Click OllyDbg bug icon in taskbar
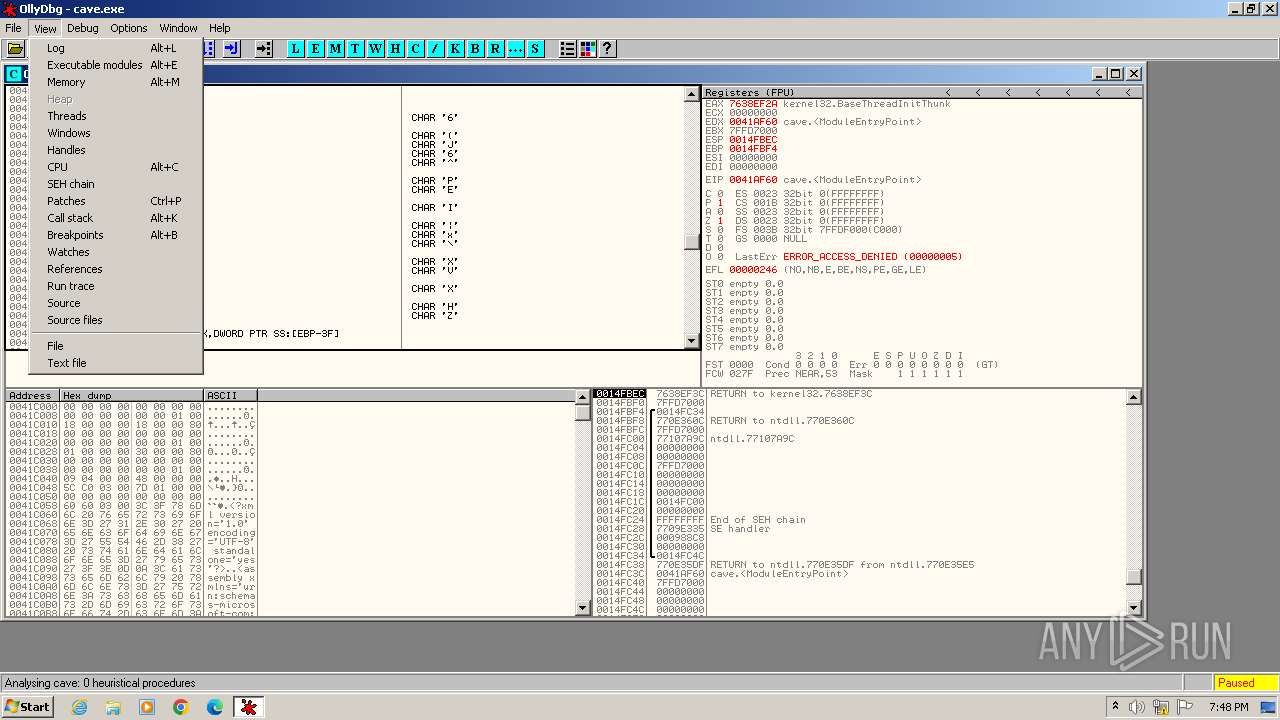Screen dimensions: 1280x720 click(248, 707)
